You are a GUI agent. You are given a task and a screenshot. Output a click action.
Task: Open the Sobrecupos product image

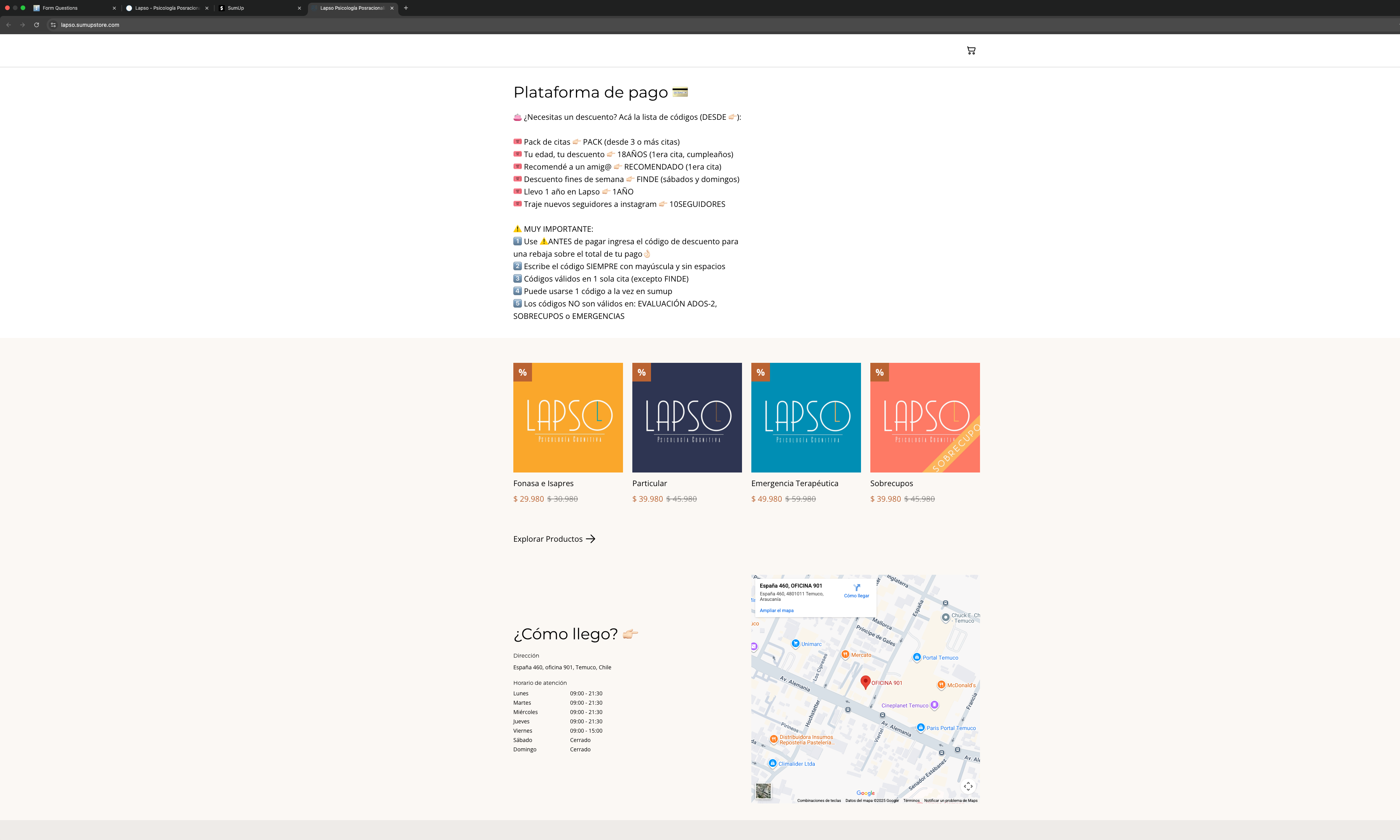pyautogui.click(x=925, y=418)
